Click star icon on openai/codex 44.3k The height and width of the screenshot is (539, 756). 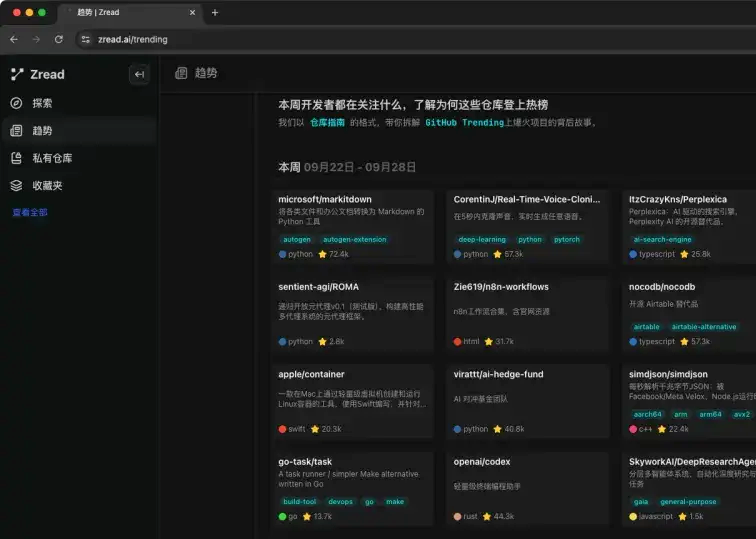487,516
